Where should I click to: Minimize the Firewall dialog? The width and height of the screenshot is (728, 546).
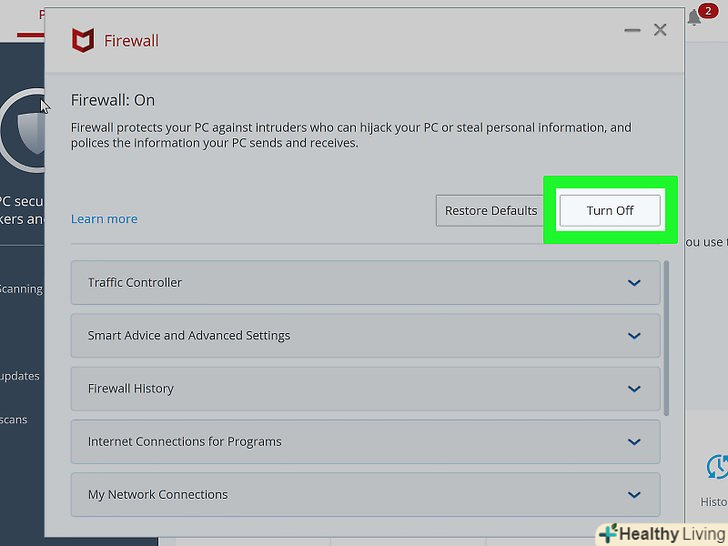(632, 31)
